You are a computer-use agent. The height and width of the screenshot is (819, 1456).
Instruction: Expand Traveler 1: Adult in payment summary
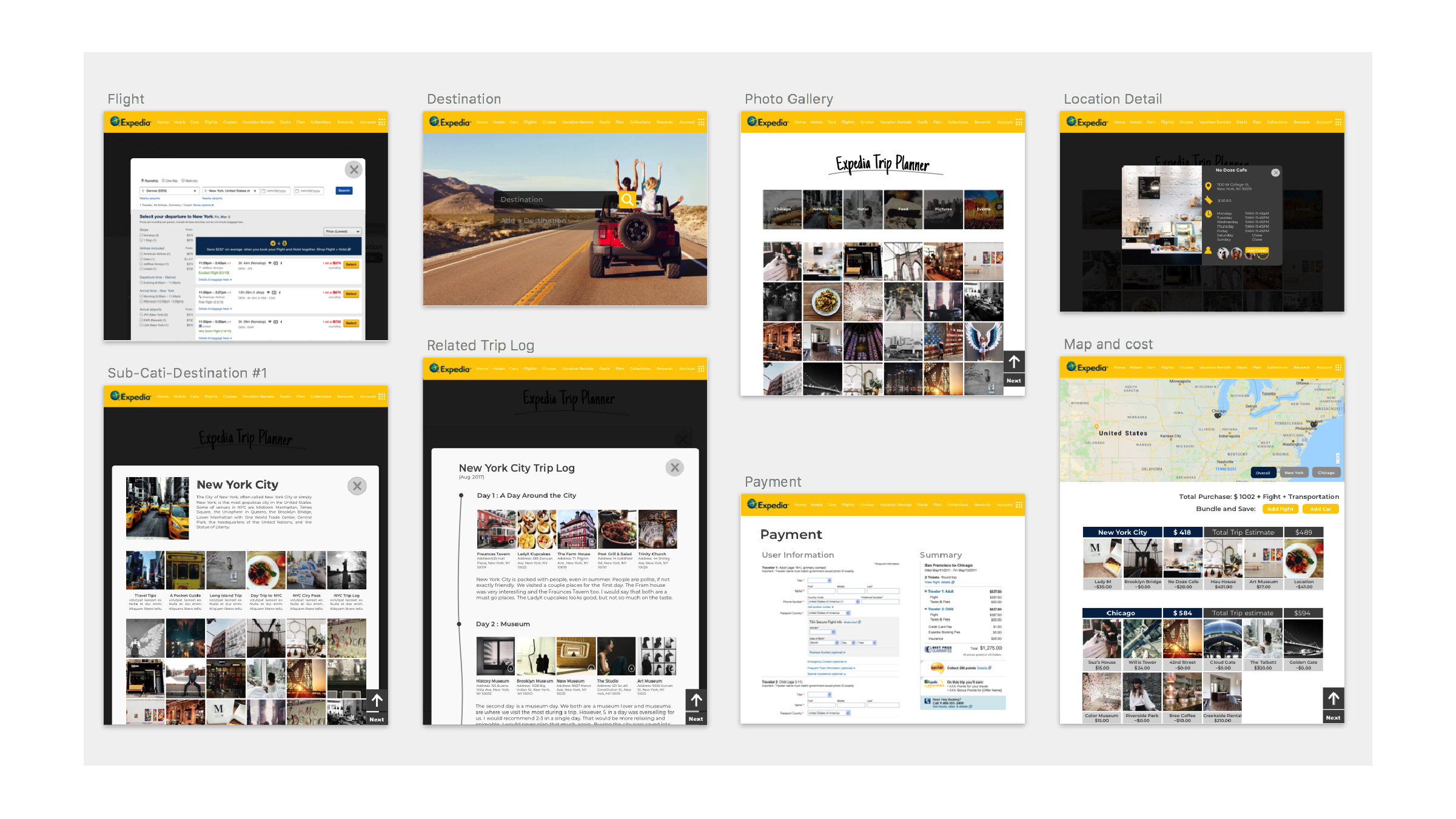tap(939, 591)
